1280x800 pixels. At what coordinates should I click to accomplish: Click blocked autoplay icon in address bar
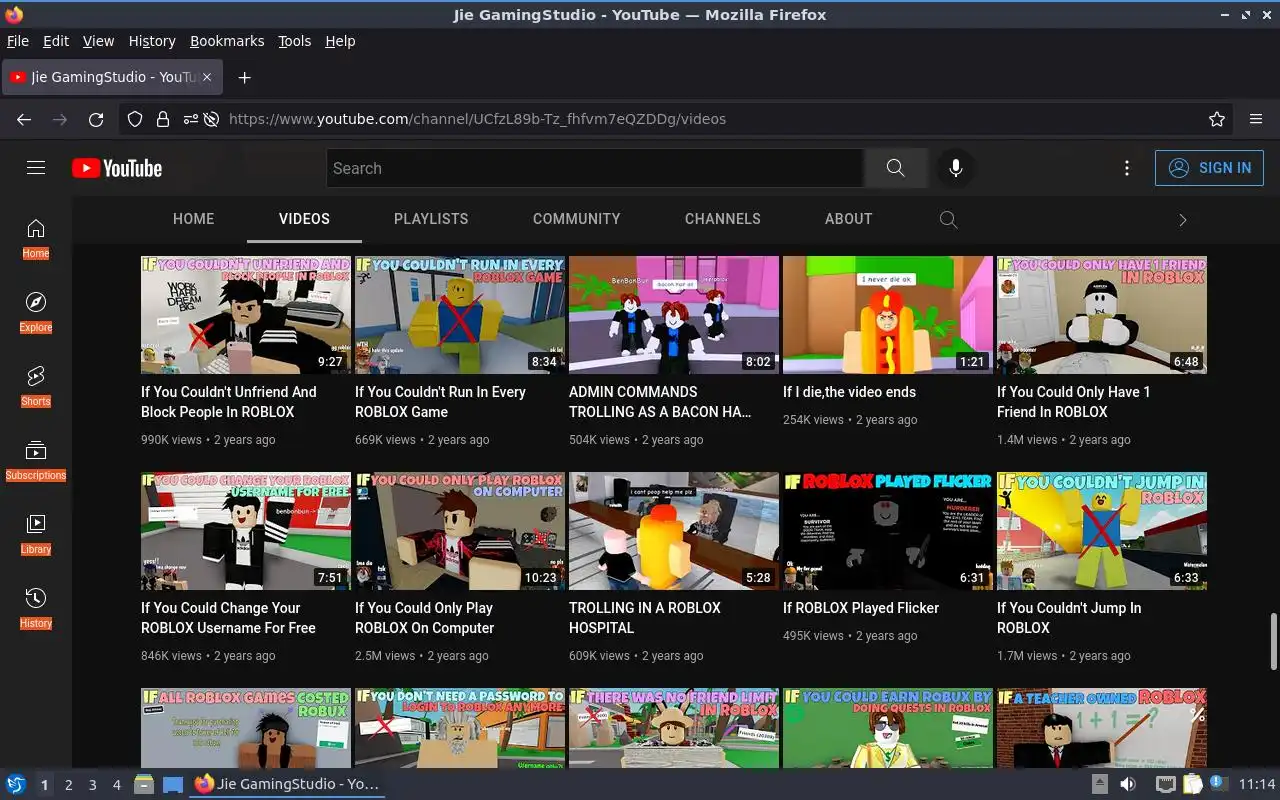coord(212,119)
